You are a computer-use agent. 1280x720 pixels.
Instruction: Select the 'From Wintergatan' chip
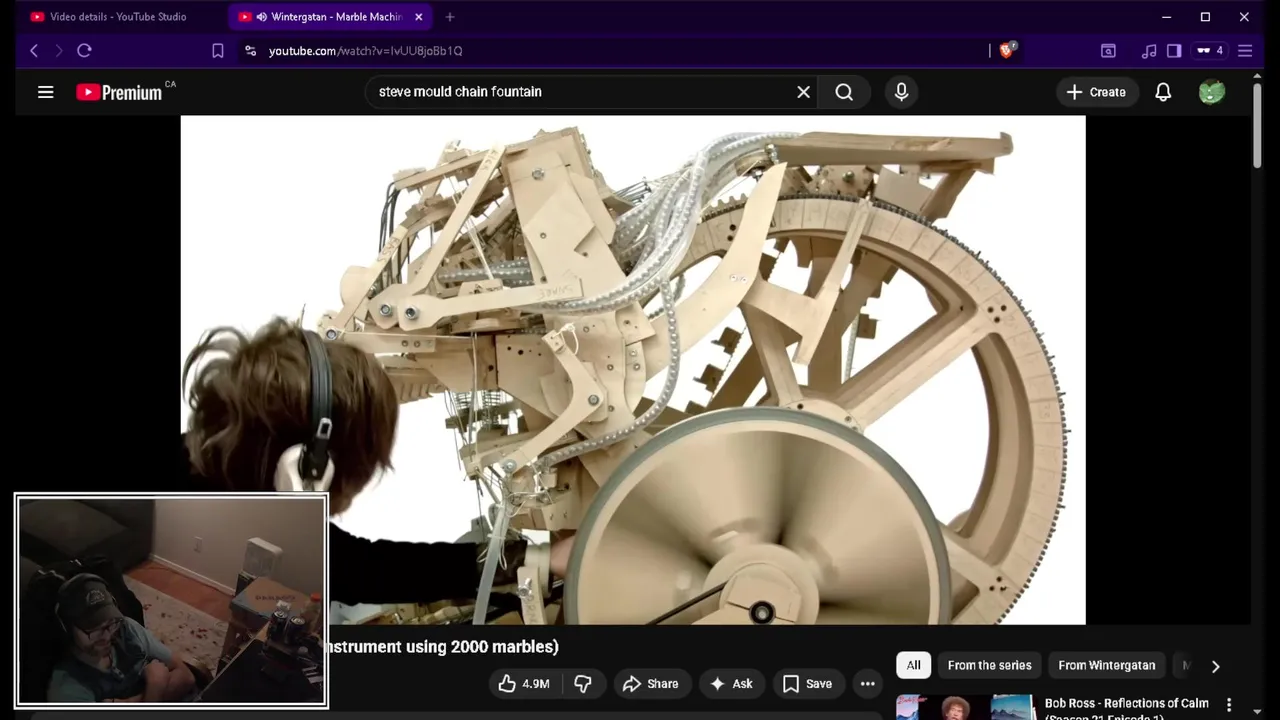(x=1107, y=665)
